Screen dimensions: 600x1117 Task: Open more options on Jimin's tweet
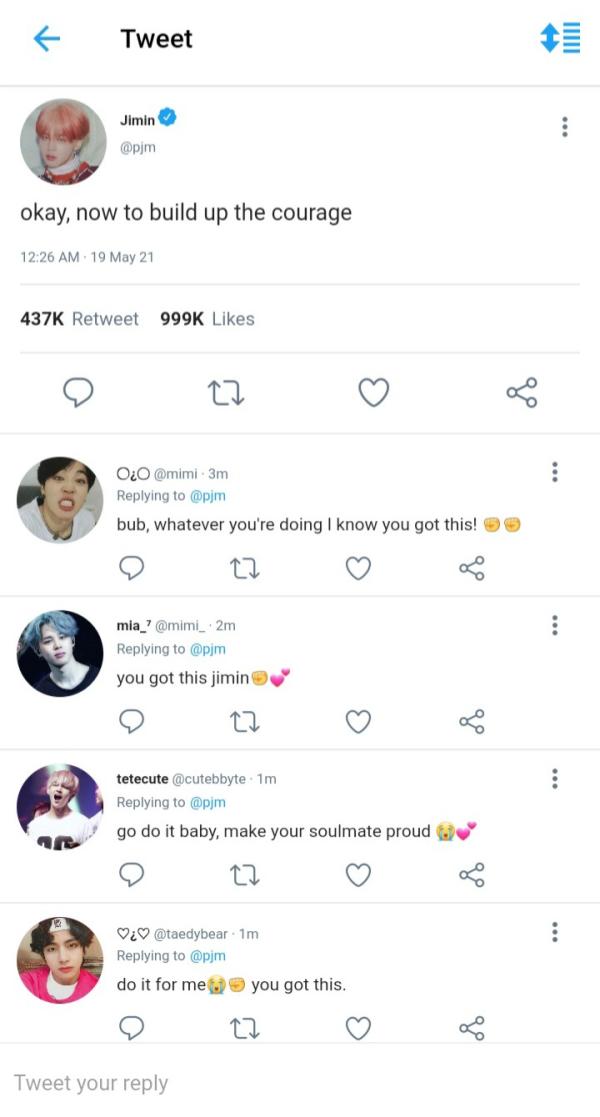tap(565, 127)
